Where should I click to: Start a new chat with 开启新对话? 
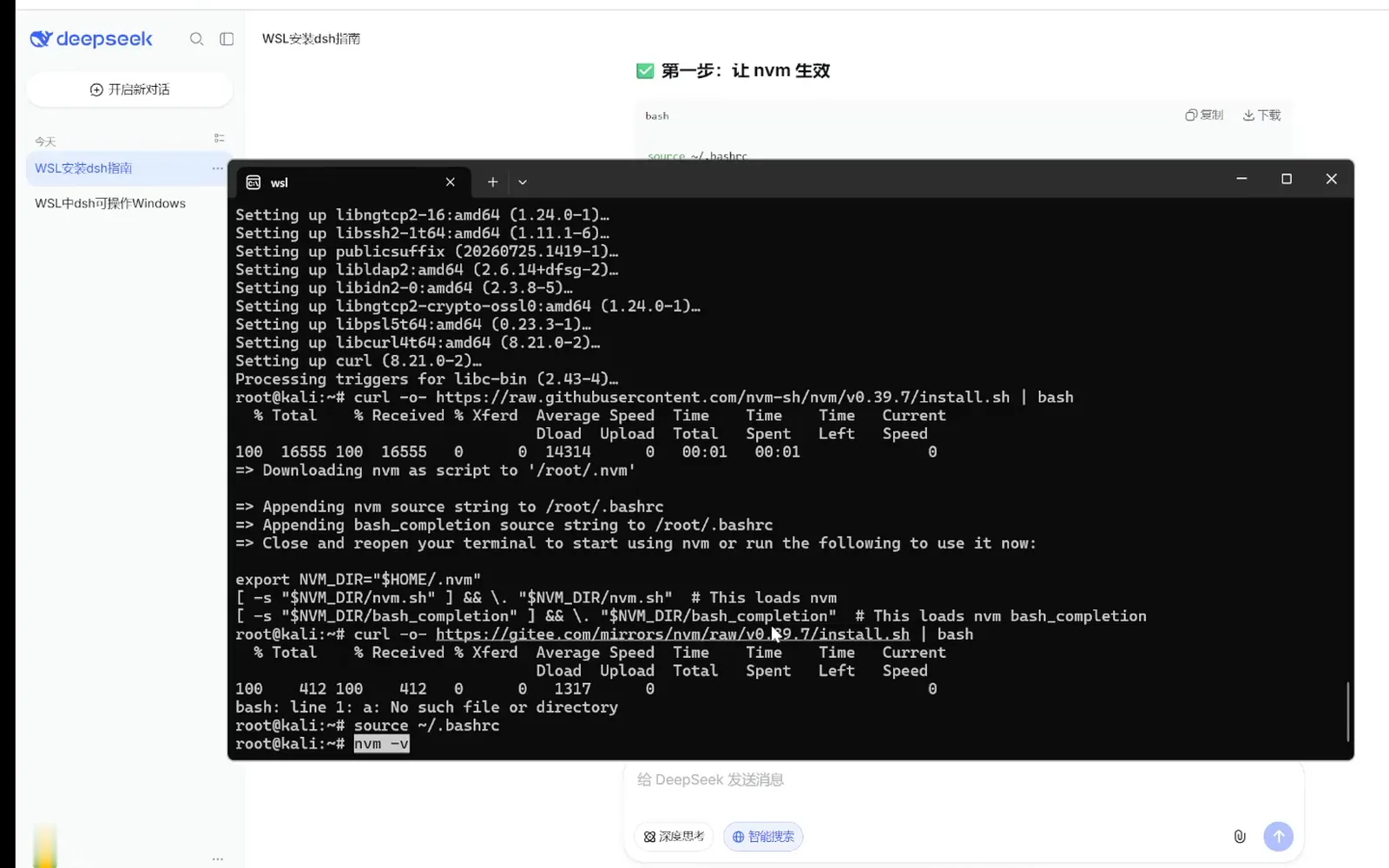coord(129,89)
